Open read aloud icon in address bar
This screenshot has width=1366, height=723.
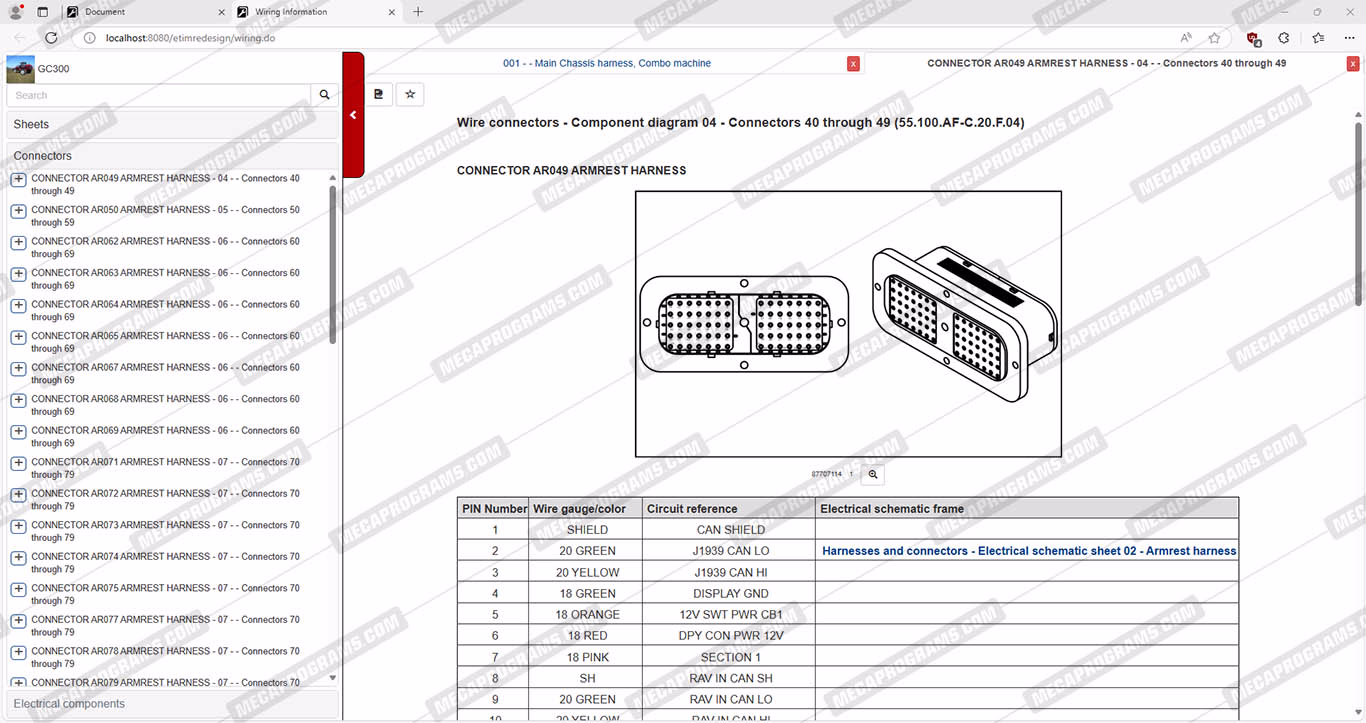point(1186,38)
